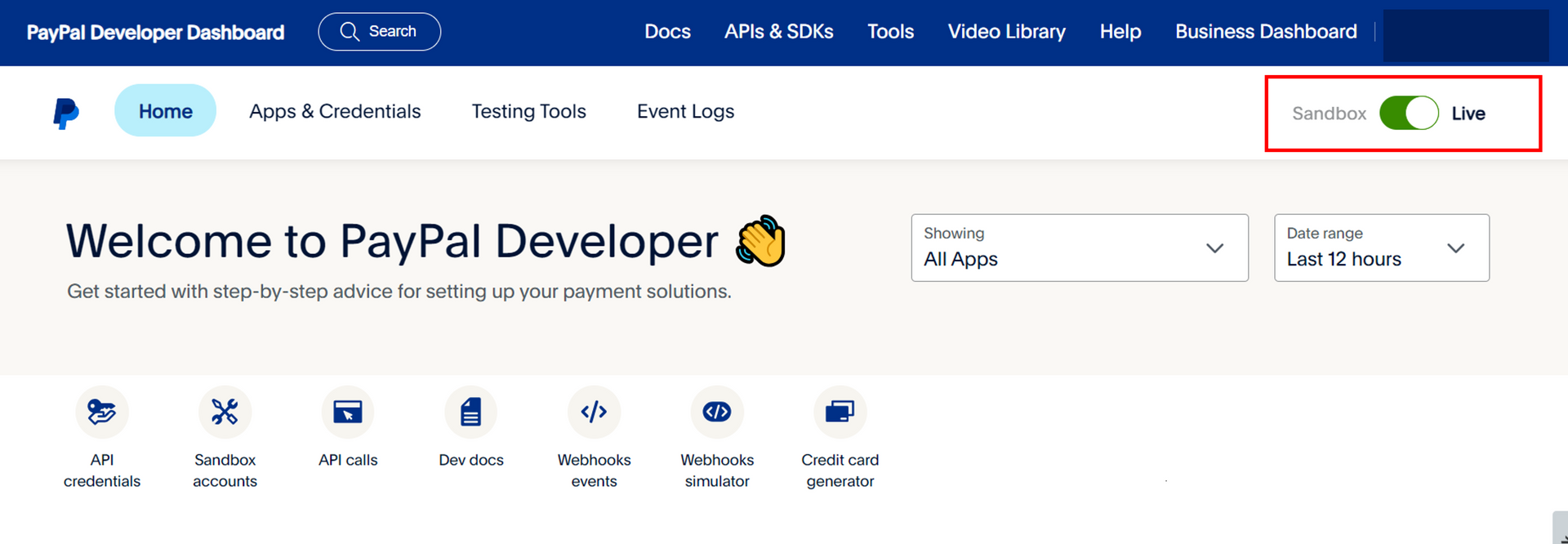Screen dimensions: 1568x544
Task: Click the Search field in the header
Action: 380,32
